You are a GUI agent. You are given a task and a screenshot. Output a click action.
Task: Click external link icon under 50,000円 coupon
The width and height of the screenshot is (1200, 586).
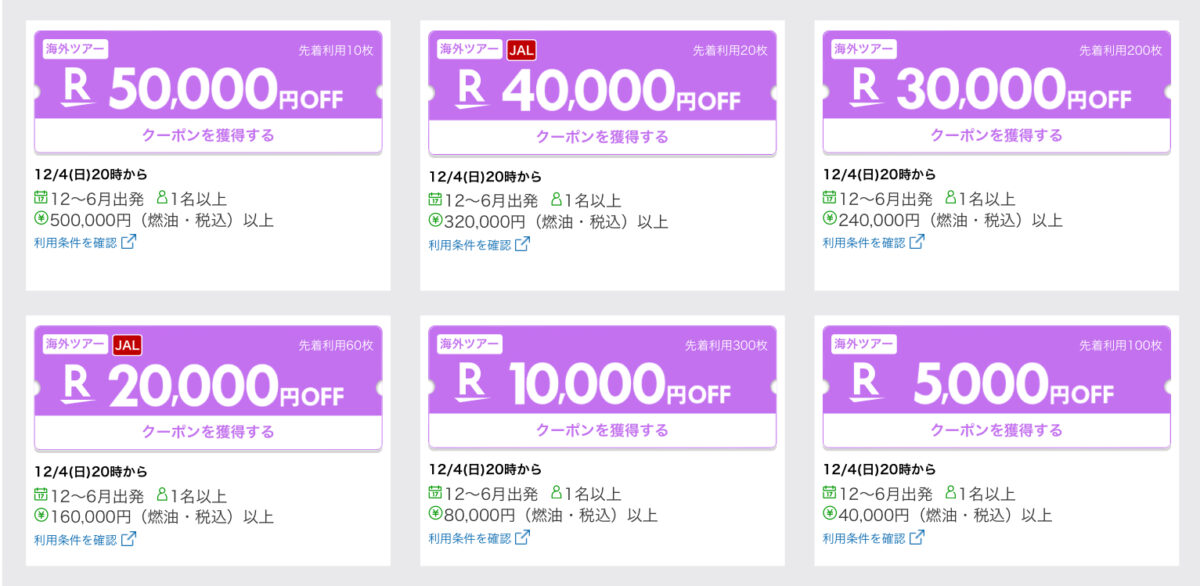click(x=128, y=242)
